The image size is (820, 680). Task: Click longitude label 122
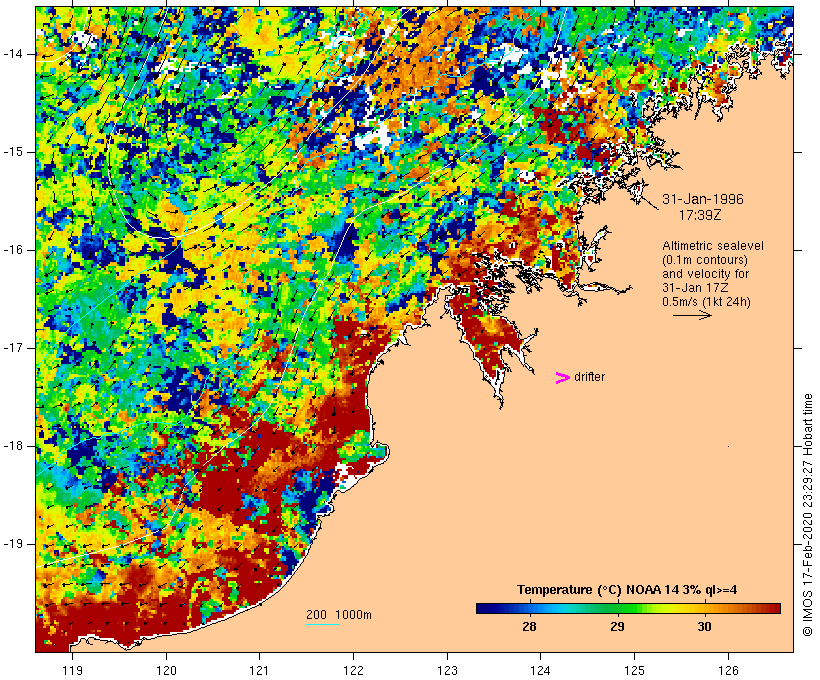(x=353, y=670)
